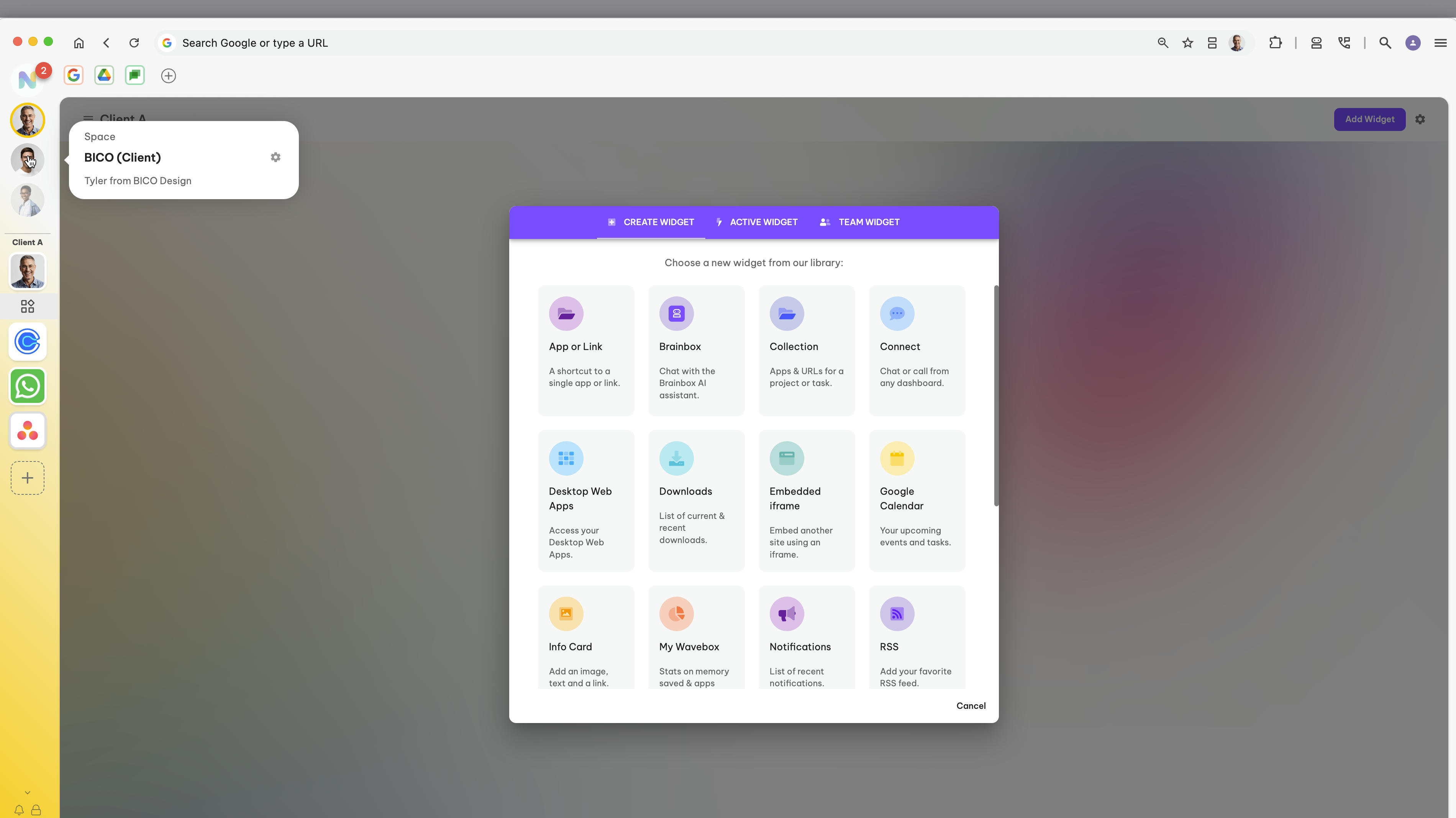This screenshot has height=818, width=1456.
Task: Open the search icon in top toolbar
Action: 1385,43
